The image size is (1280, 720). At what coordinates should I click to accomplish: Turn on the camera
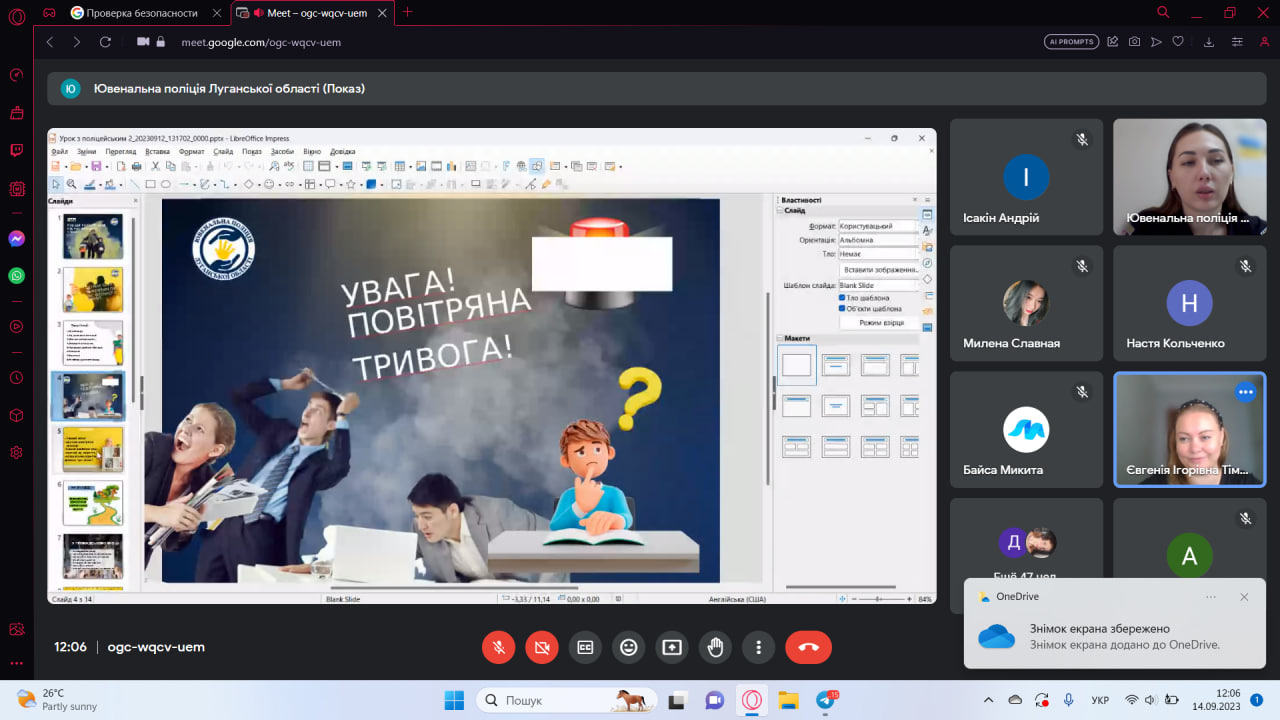click(541, 647)
